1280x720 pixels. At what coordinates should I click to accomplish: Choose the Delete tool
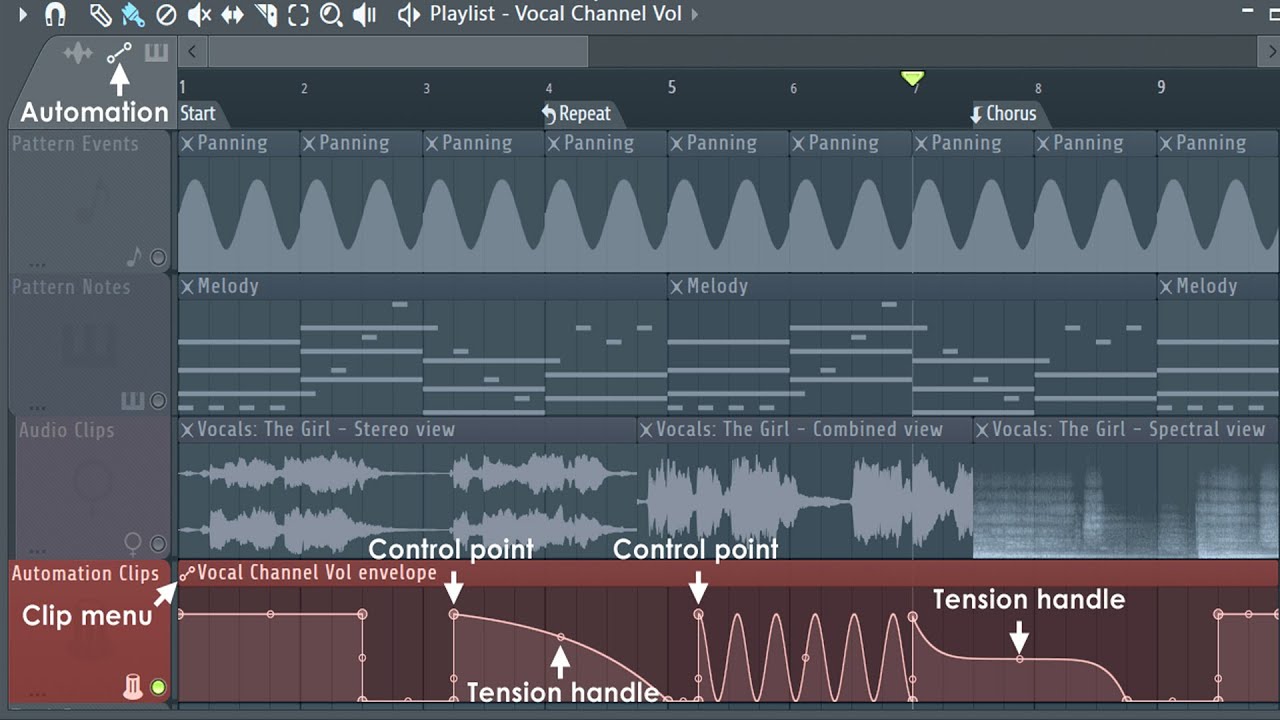click(x=167, y=14)
